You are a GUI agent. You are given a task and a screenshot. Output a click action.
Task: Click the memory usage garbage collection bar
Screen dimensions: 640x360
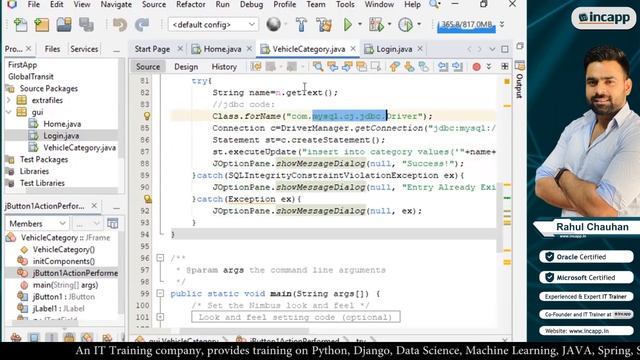pos(467,25)
